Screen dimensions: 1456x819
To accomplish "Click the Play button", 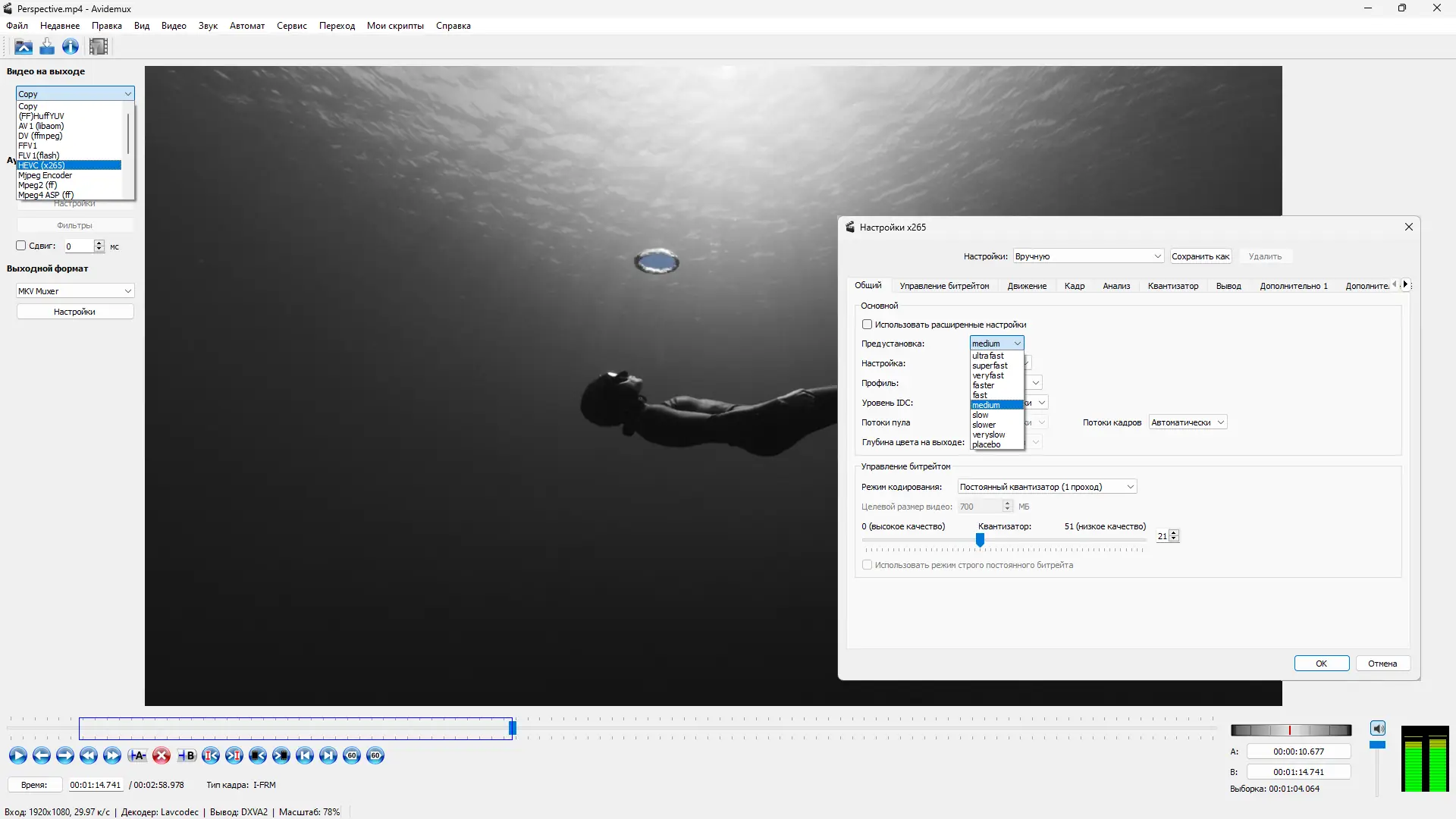I will tap(18, 755).
